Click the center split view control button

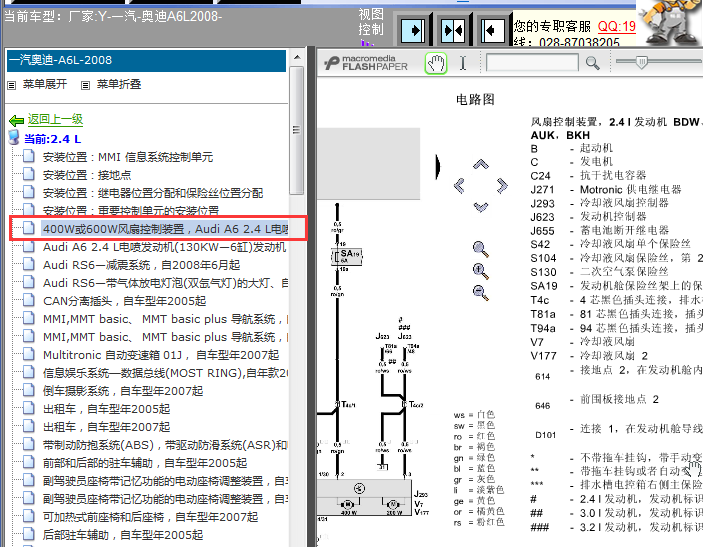(x=452, y=30)
